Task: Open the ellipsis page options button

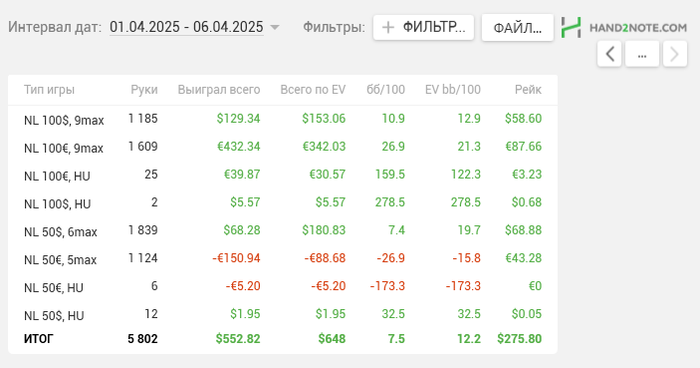Action: [x=642, y=54]
